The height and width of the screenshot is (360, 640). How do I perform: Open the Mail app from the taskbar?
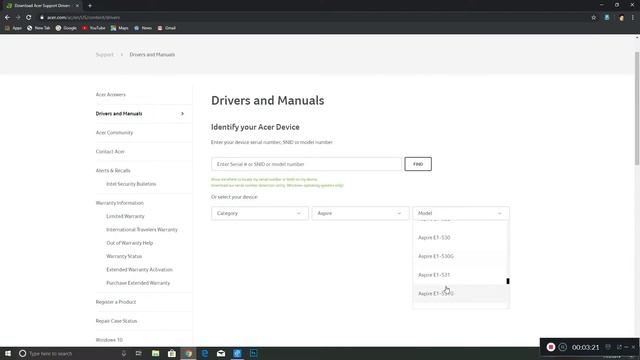coord(221,353)
